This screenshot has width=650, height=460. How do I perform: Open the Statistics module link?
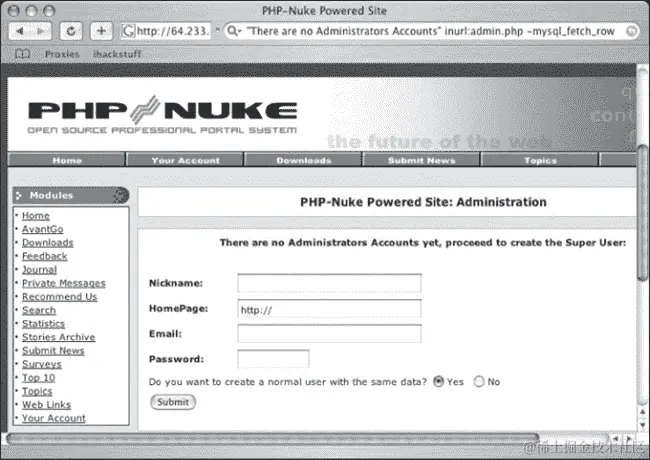(44, 324)
